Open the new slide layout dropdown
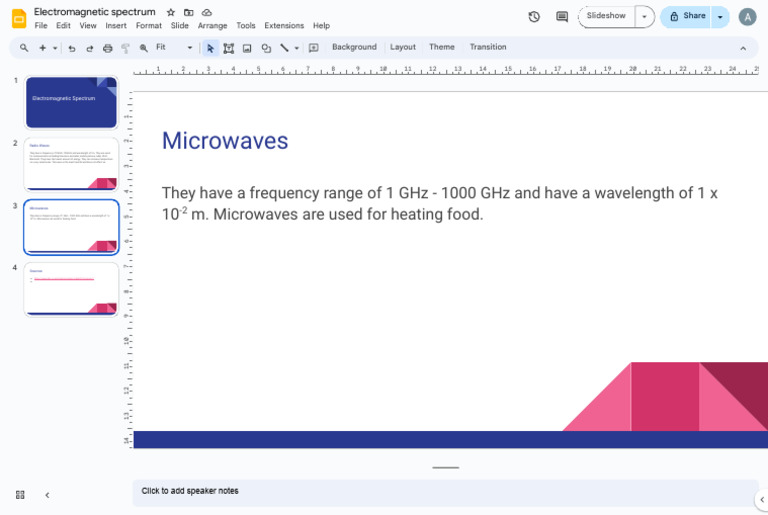The height and width of the screenshot is (515, 768). click(x=55, y=48)
